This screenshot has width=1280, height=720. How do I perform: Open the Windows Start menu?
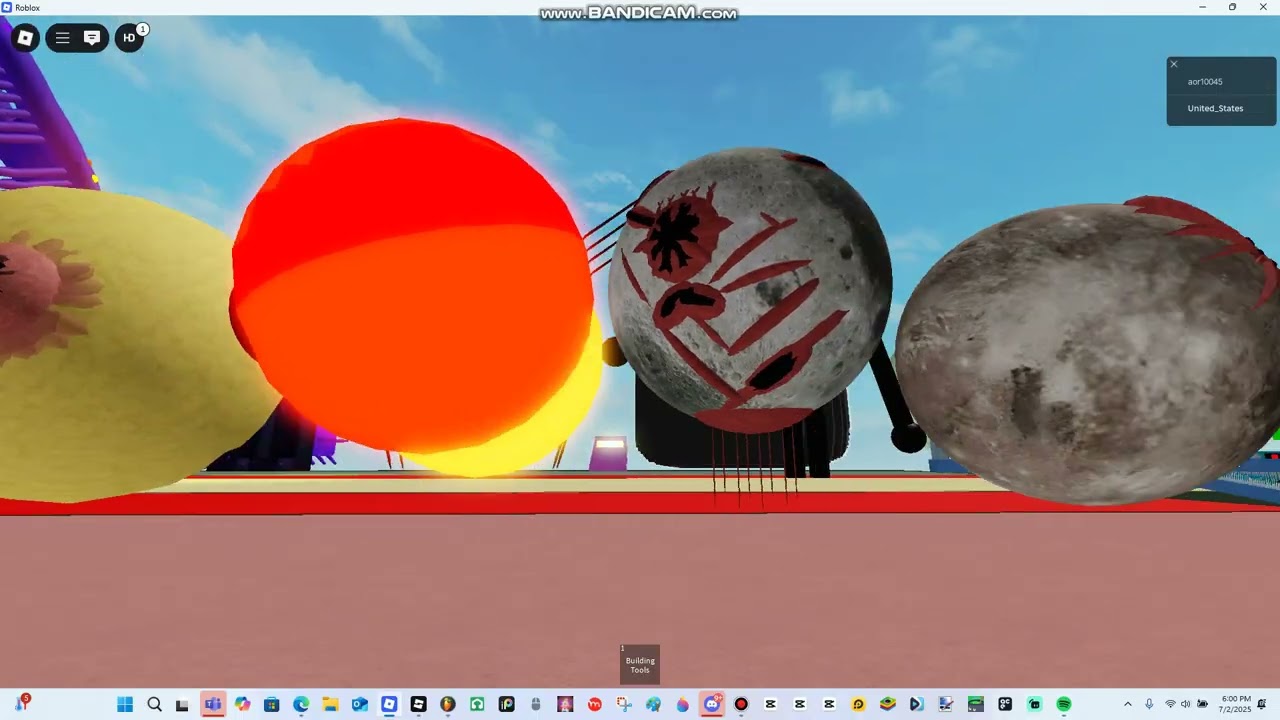pos(125,705)
